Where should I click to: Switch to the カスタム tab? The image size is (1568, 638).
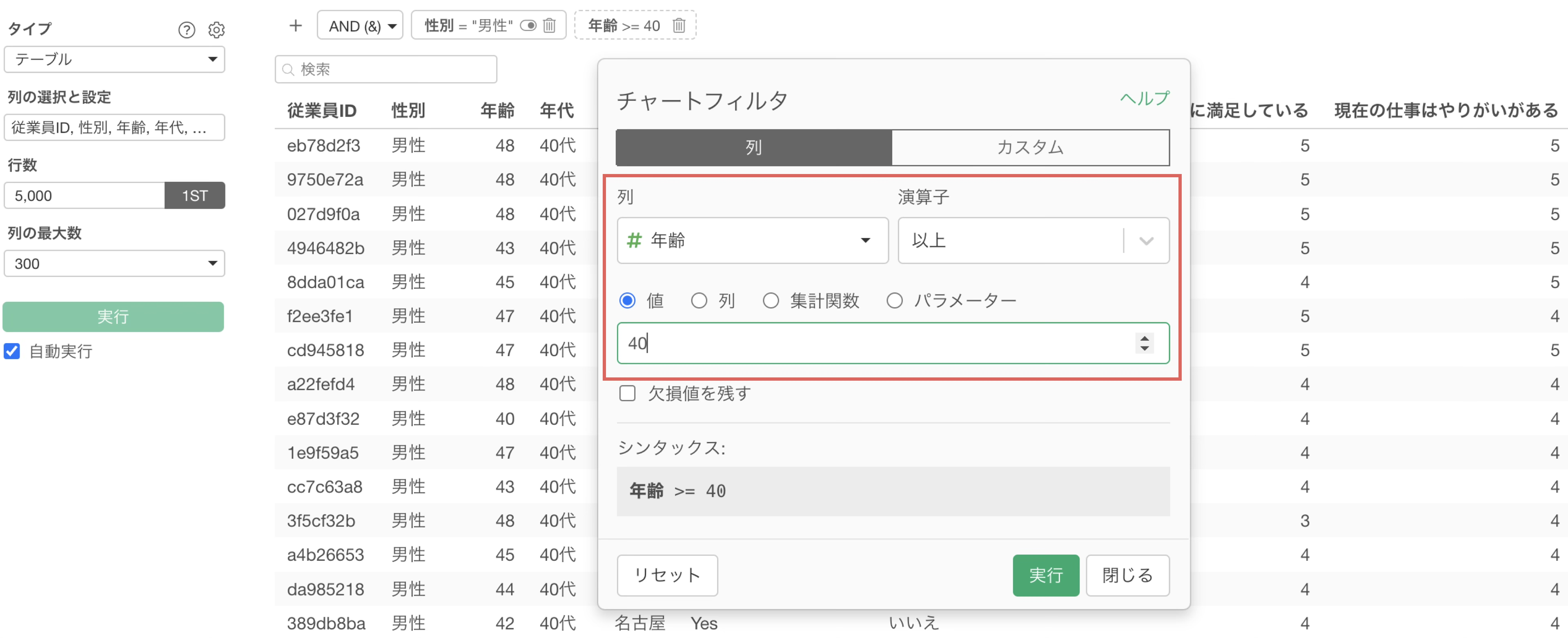click(1030, 147)
